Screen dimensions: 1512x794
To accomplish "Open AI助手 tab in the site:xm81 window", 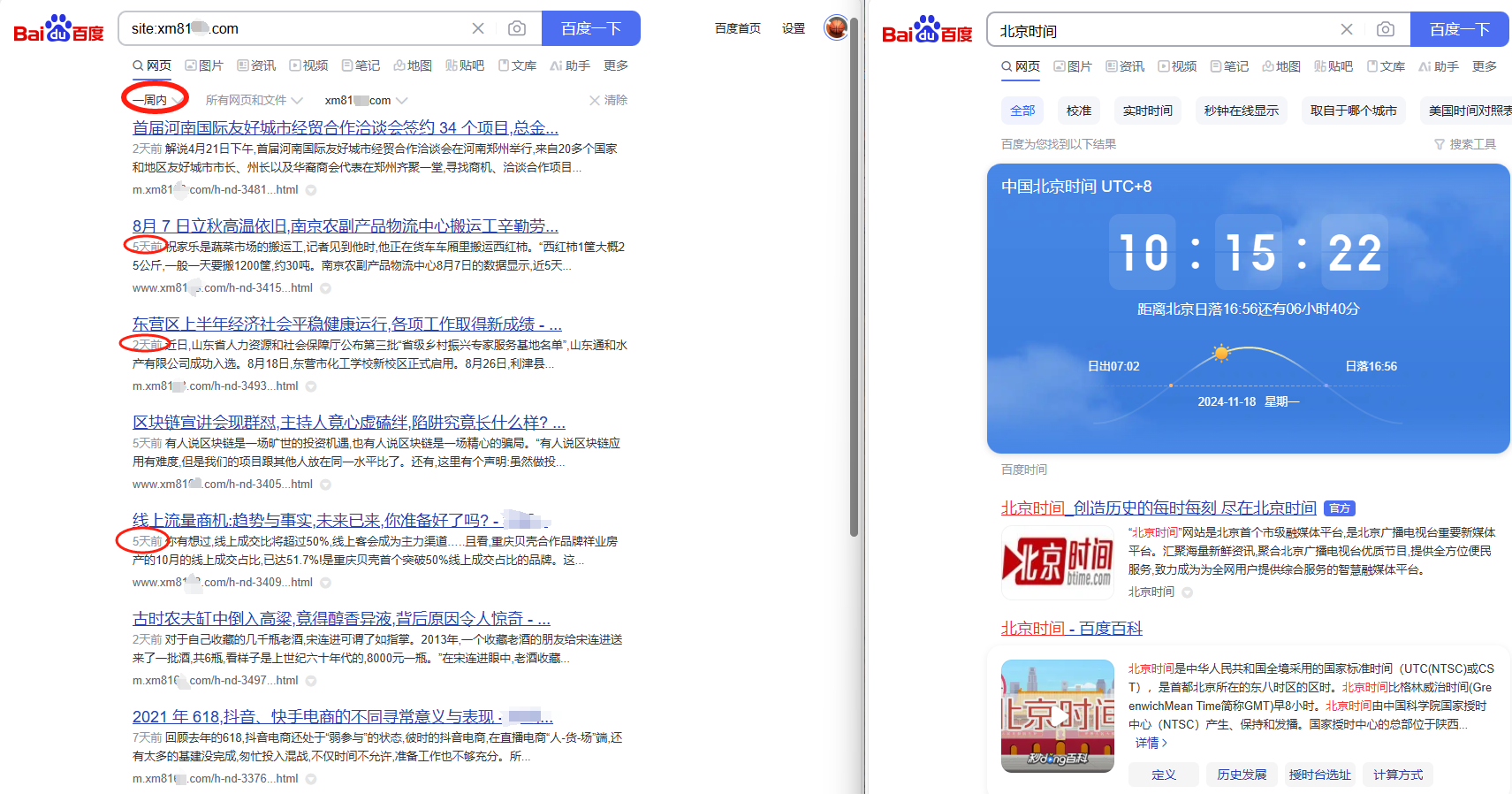I will tap(570, 65).
